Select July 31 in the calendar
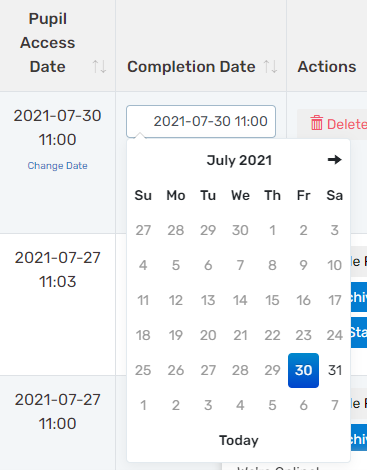Image resolution: width=367 pixels, height=470 pixels. [x=335, y=370]
